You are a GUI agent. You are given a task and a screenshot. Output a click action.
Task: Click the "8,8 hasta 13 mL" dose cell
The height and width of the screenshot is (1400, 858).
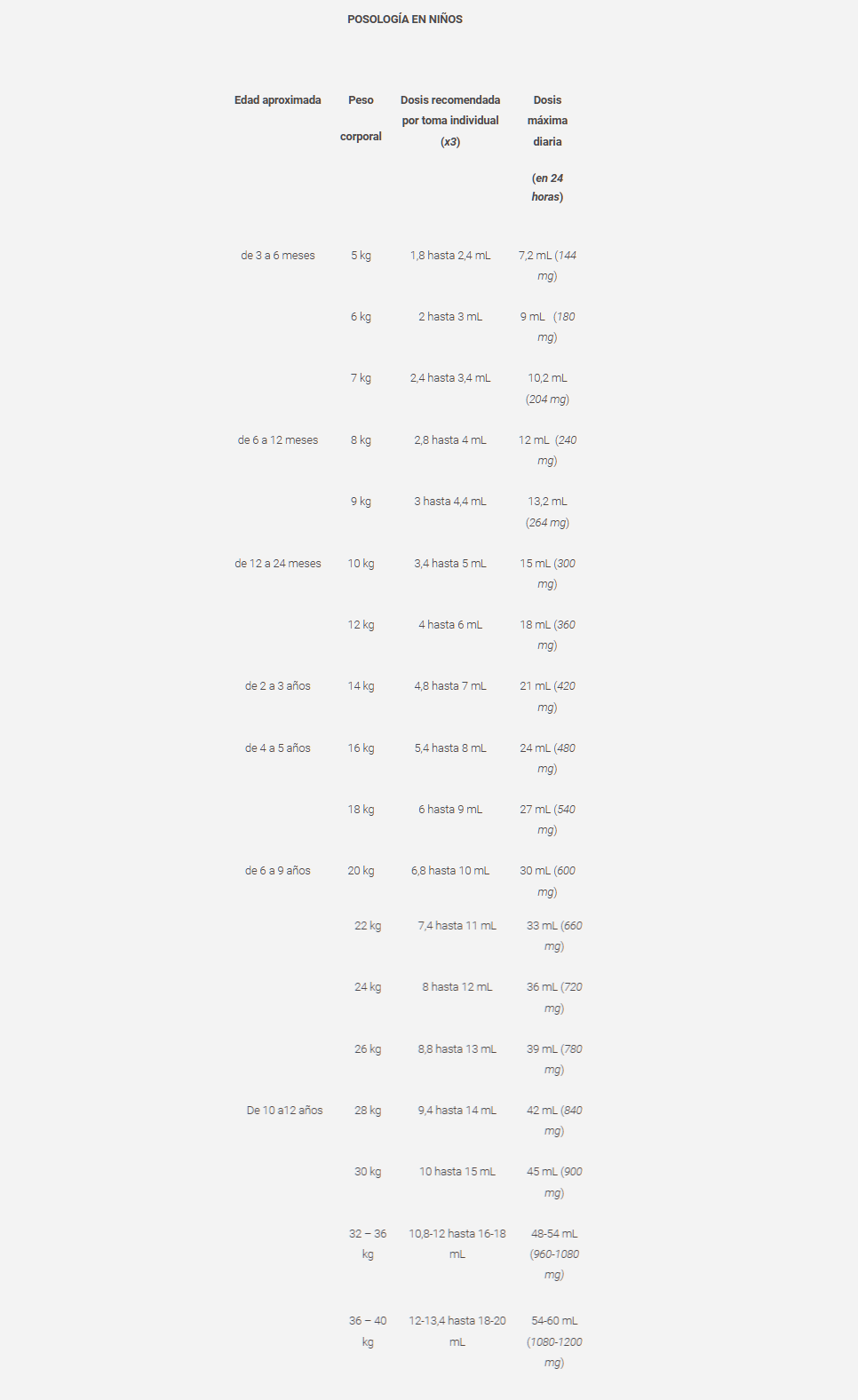[x=457, y=1049]
